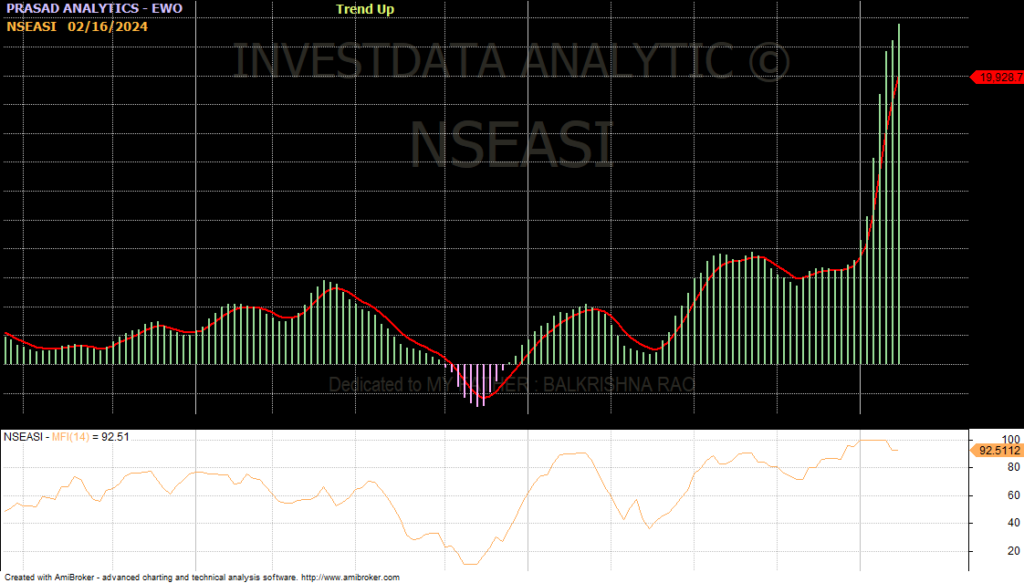Click the Trend Up status label
Viewport: 1024px width, 583px height.
click(x=365, y=9)
